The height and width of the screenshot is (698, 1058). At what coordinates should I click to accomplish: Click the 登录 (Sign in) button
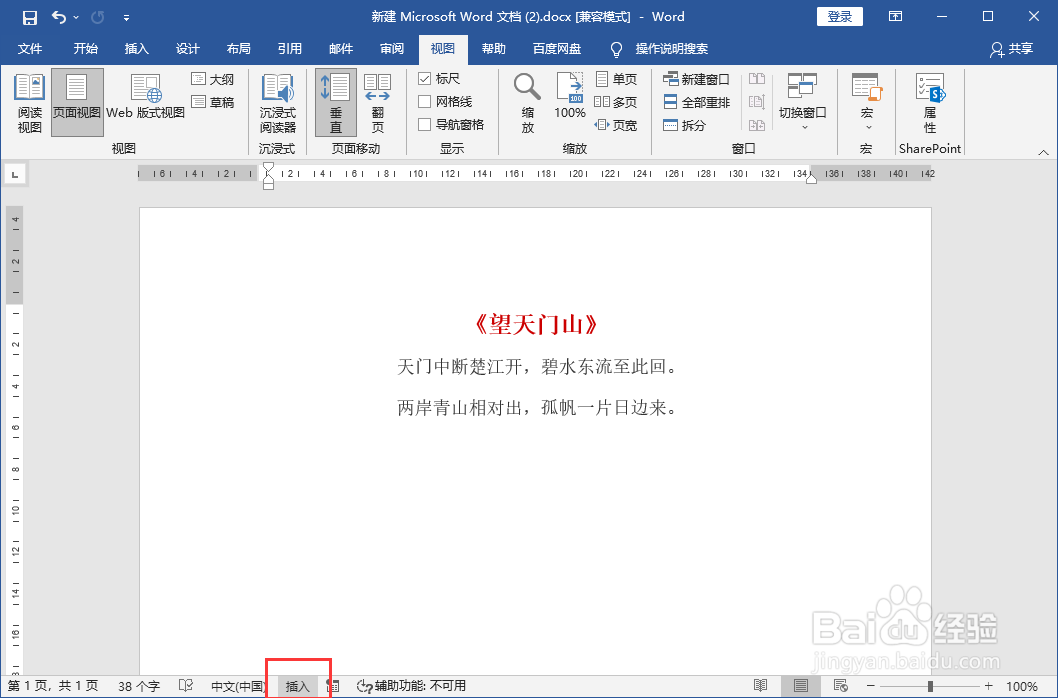839,16
